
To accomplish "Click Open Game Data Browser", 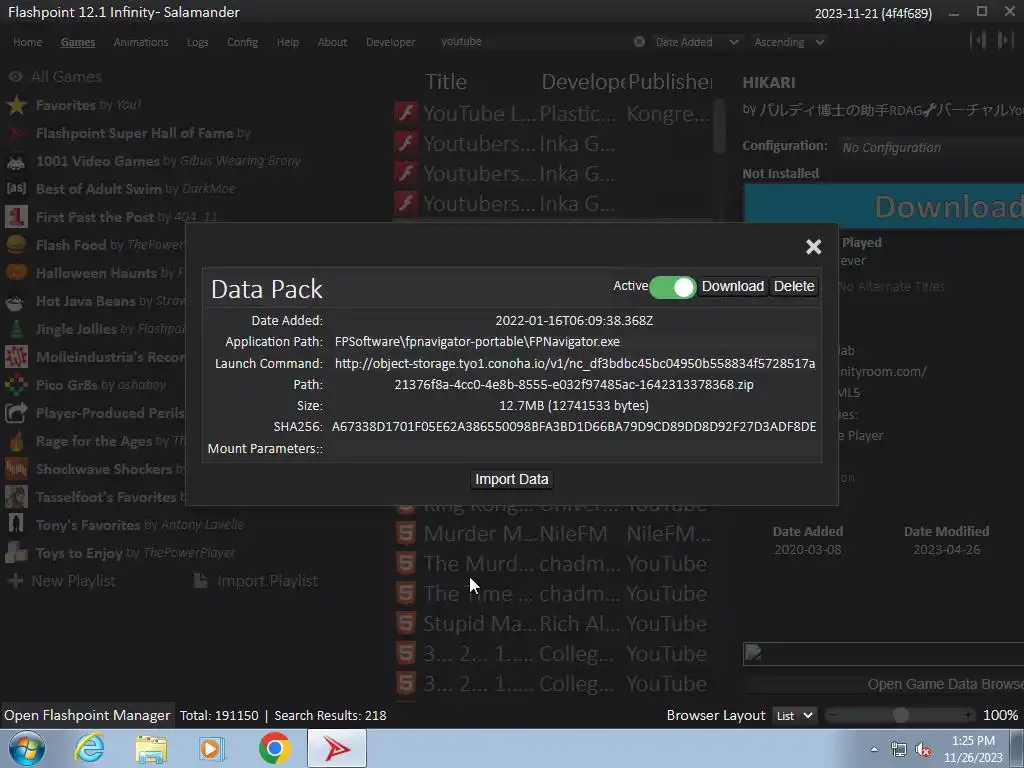I will [x=884, y=684].
